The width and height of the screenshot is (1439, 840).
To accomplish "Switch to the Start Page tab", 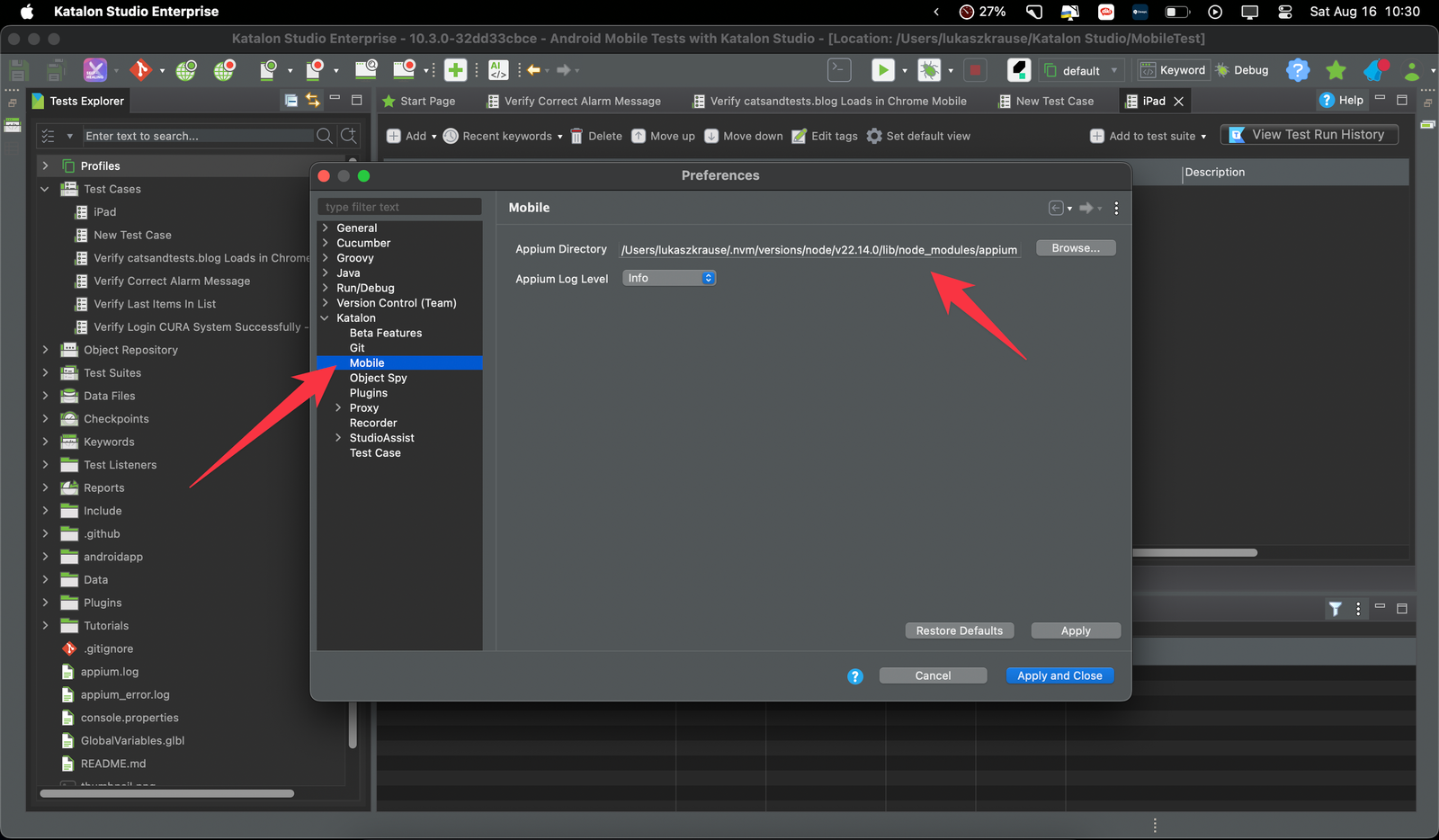I will pos(419,101).
